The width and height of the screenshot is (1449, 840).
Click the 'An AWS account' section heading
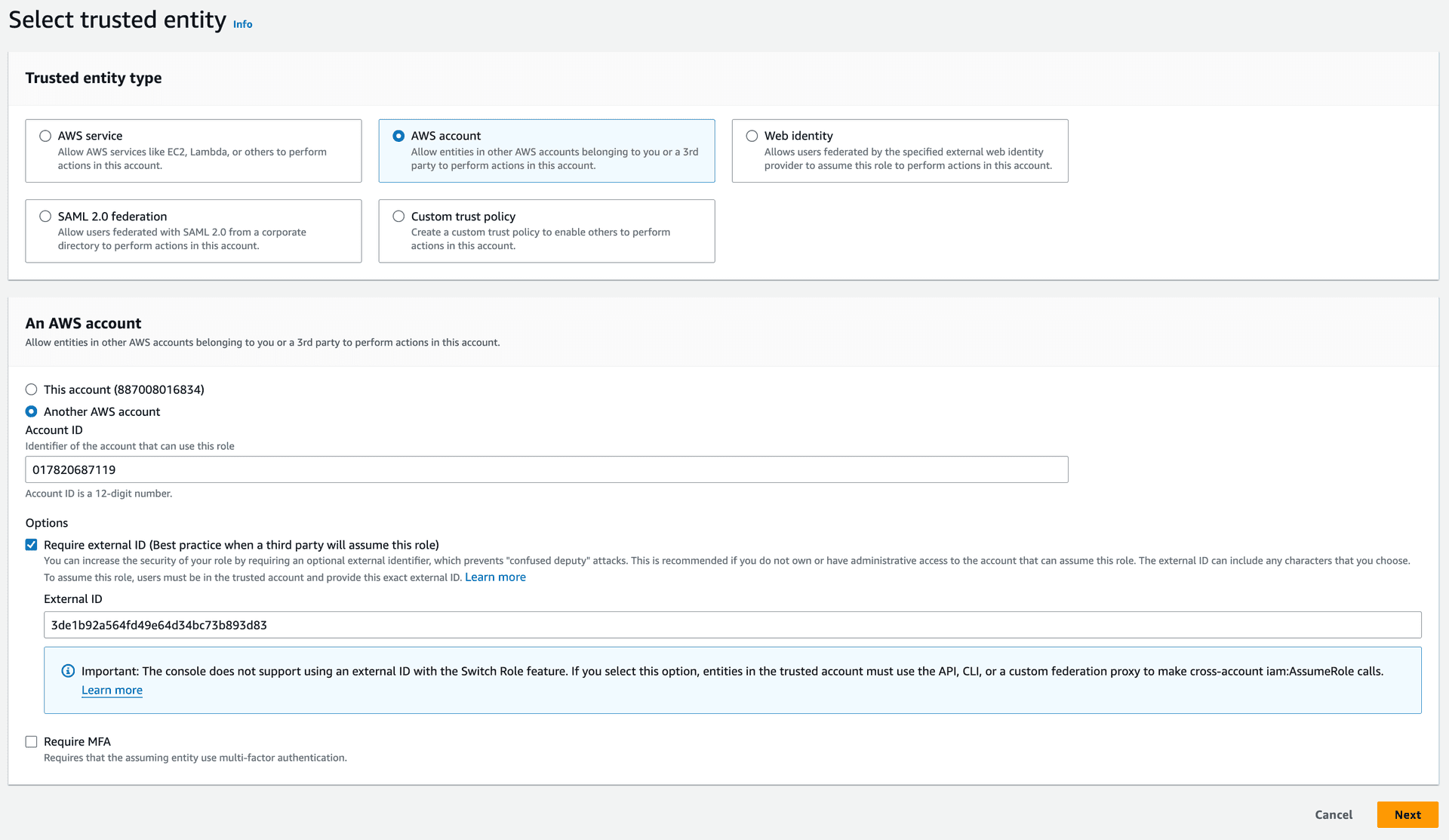tap(83, 323)
